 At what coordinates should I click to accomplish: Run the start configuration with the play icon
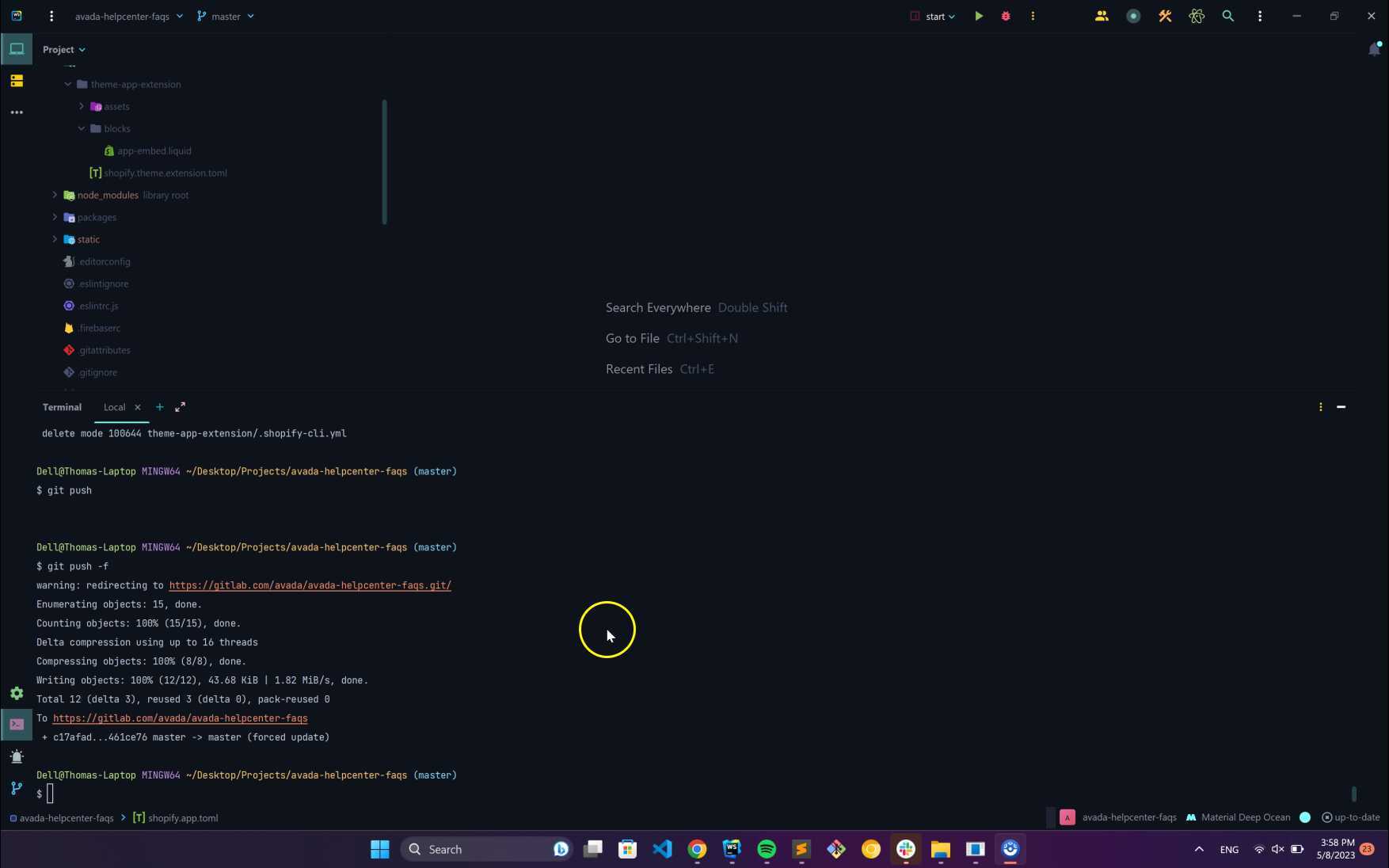click(x=978, y=16)
